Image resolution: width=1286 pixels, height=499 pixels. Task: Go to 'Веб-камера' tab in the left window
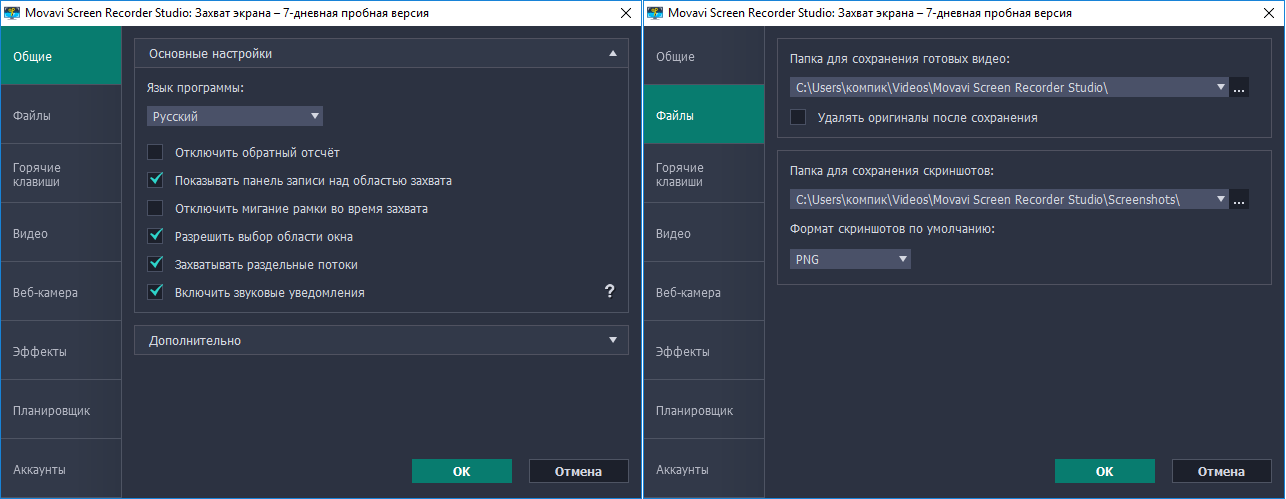pyautogui.click(x=61, y=293)
